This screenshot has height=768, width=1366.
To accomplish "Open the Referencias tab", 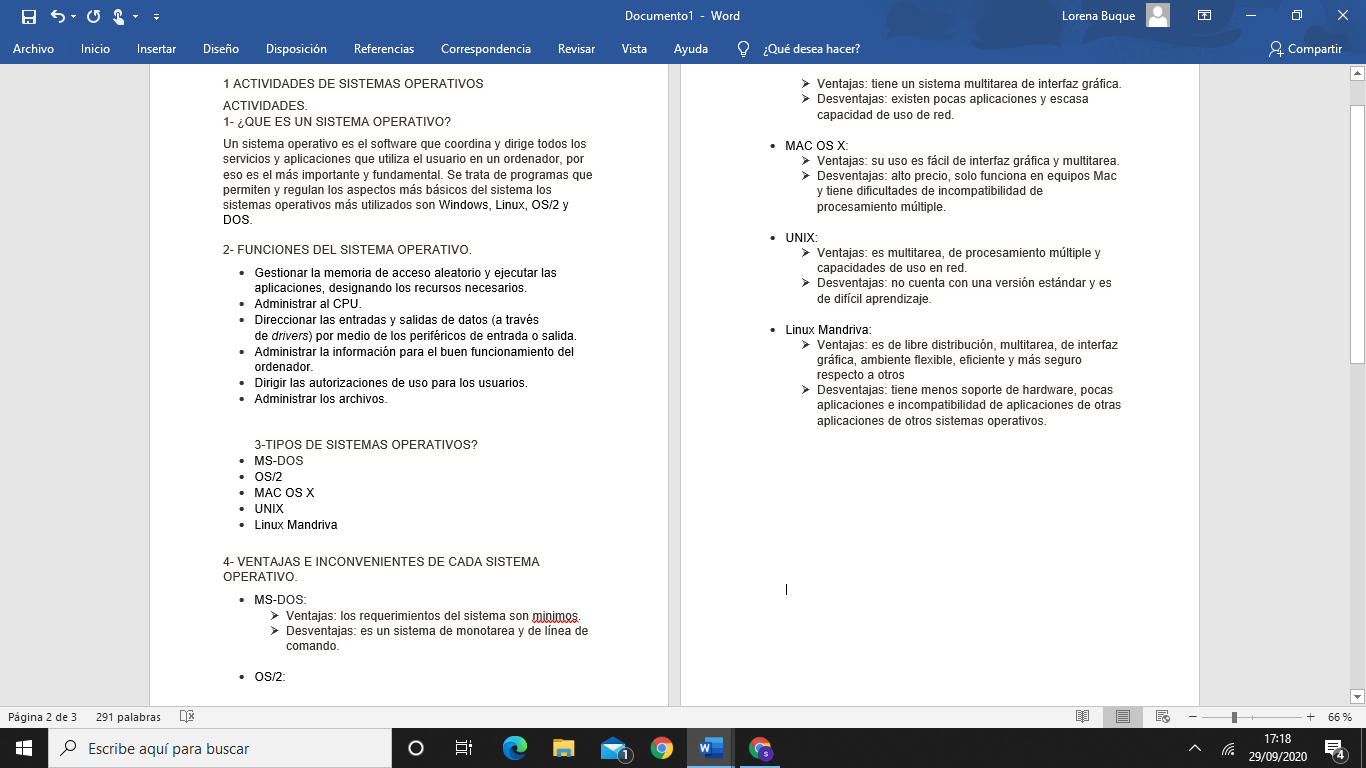I will click(384, 49).
